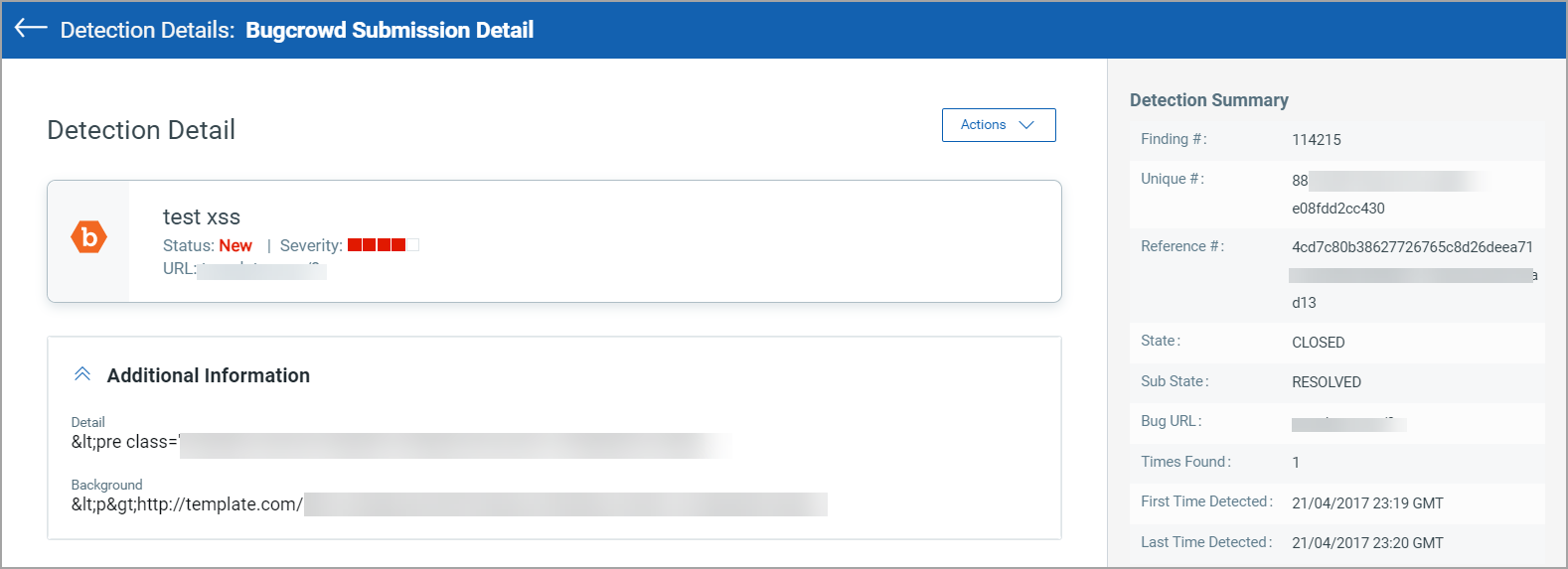Select the test xss detection title

point(202,216)
